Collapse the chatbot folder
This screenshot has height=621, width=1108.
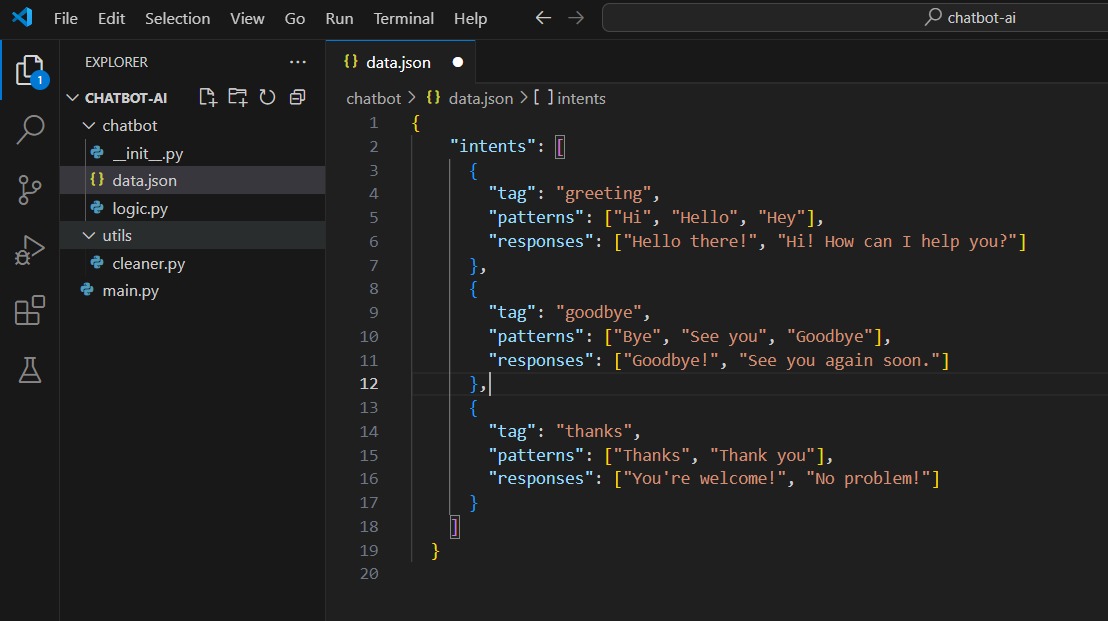click(x=89, y=125)
